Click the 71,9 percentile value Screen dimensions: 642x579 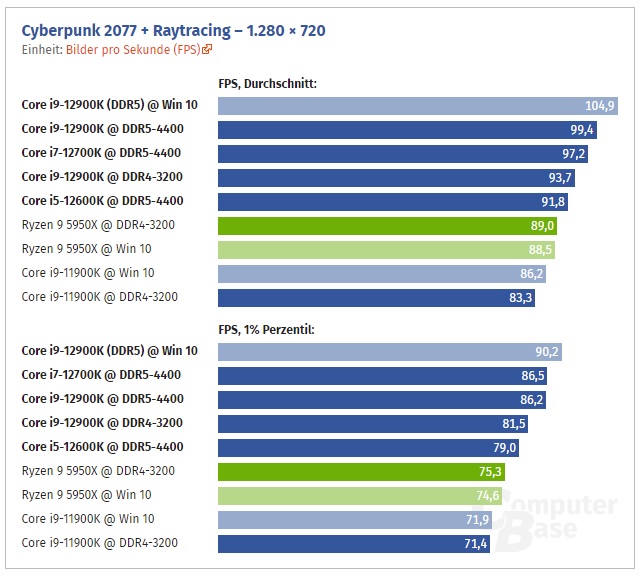click(x=477, y=520)
